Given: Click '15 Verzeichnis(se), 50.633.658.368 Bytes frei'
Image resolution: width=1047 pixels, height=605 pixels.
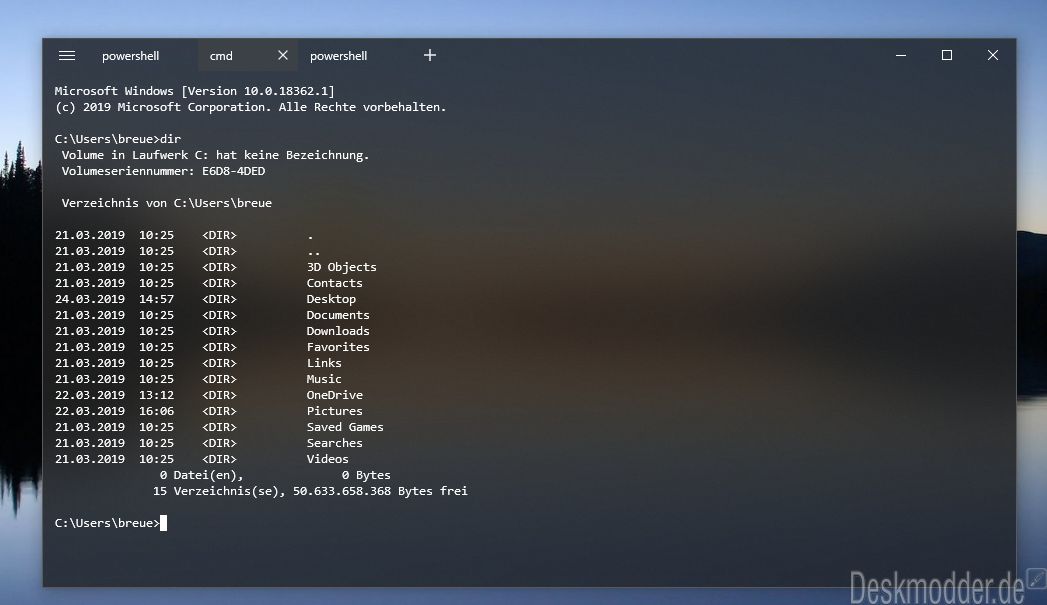Looking at the screenshot, I should tap(310, 491).
